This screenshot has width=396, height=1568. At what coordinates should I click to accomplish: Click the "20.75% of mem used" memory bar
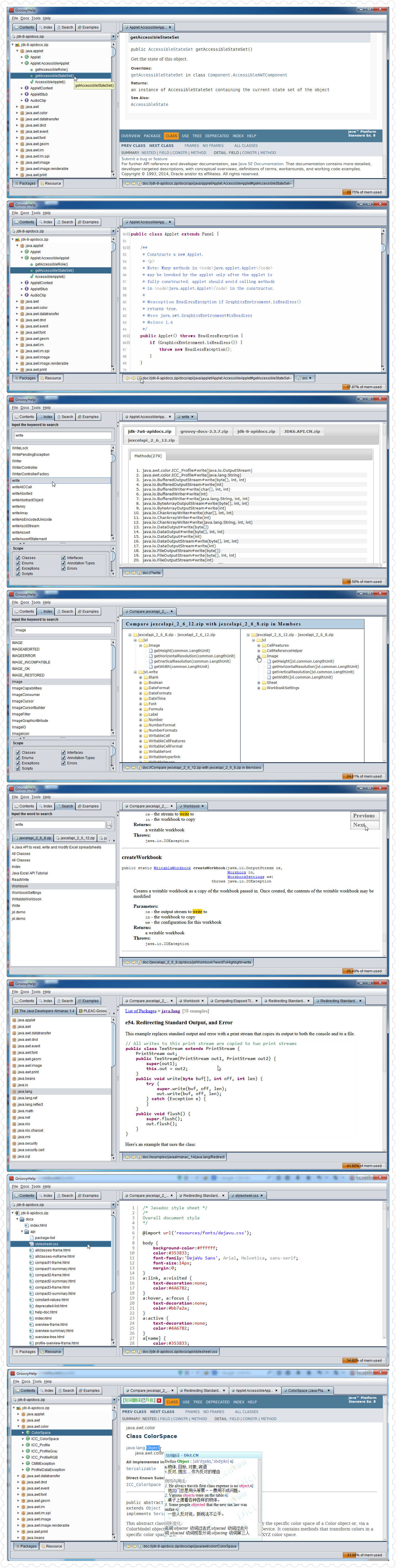(x=364, y=192)
